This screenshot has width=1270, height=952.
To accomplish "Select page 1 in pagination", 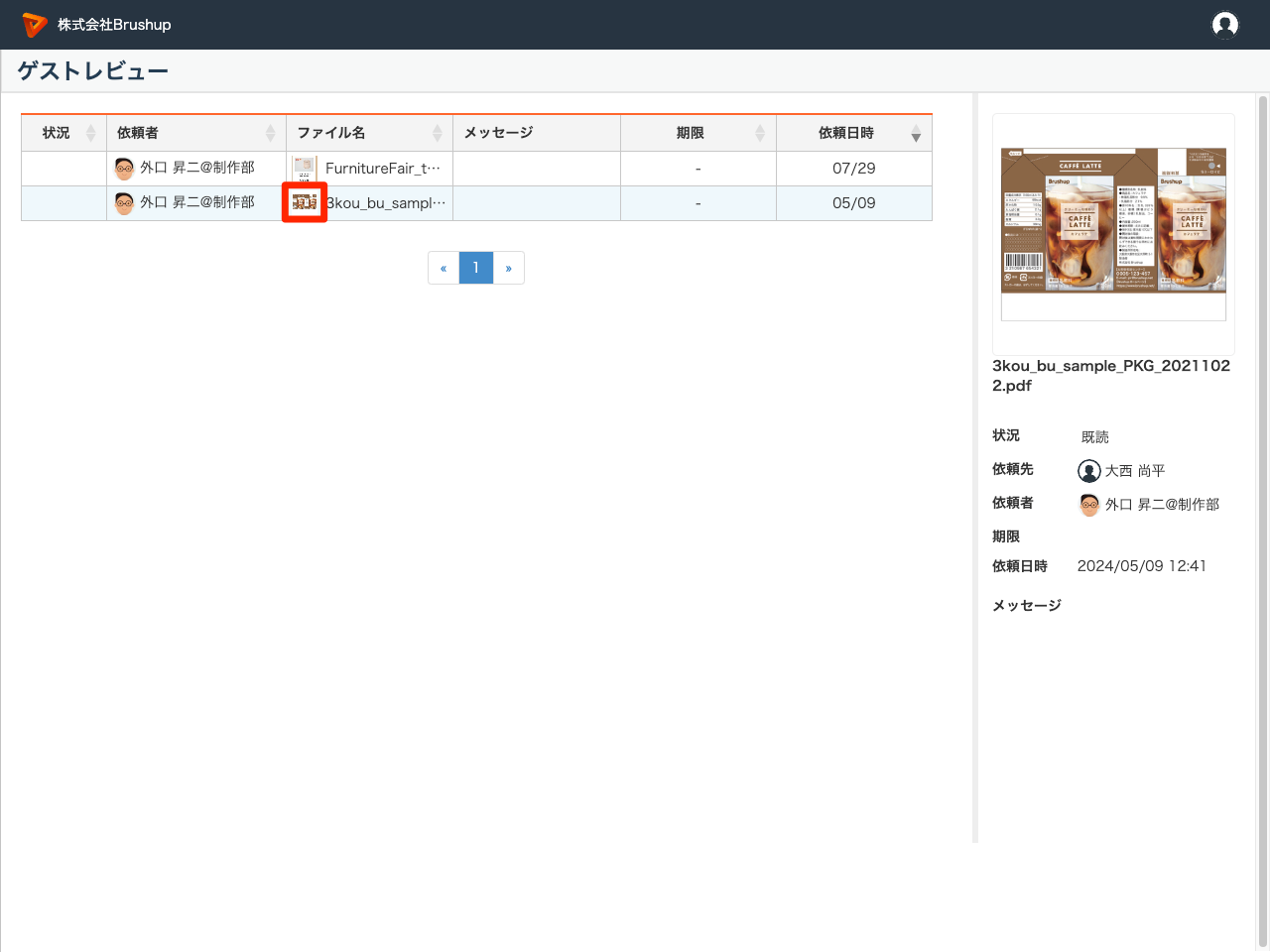I will point(476,268).
